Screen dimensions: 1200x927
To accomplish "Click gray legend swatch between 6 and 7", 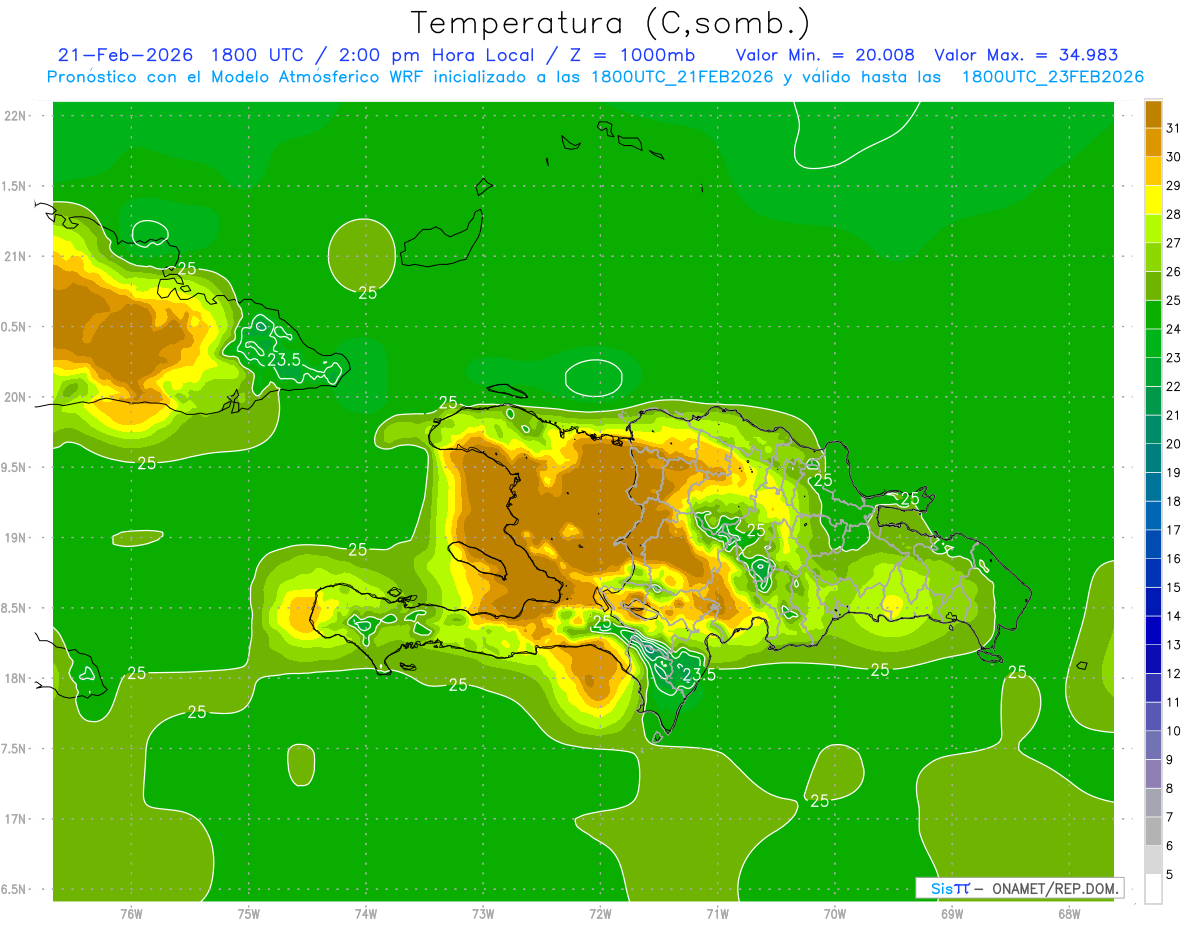I will point(1153,832).
